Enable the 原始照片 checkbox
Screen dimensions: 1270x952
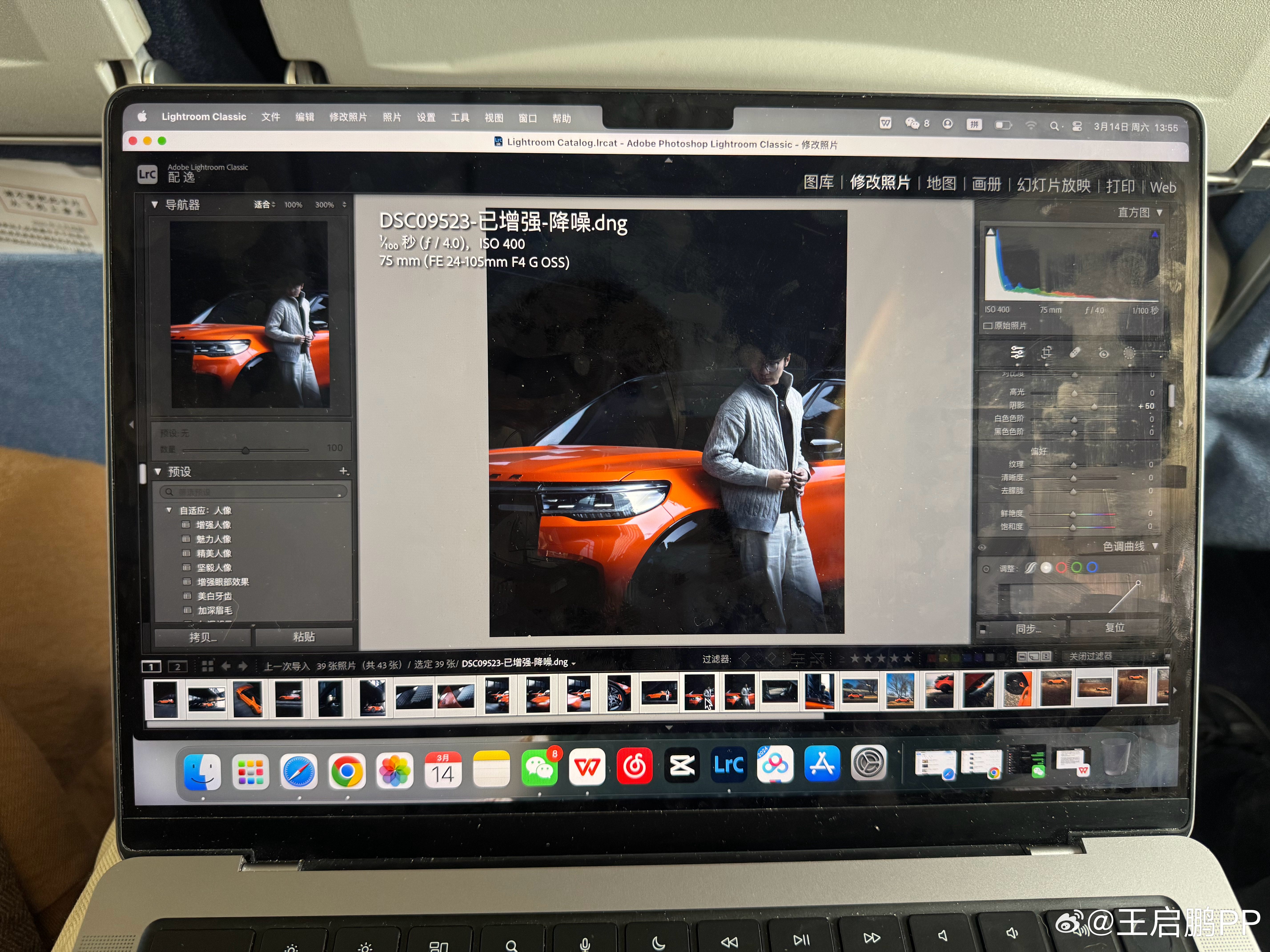(x=988, y=326)
